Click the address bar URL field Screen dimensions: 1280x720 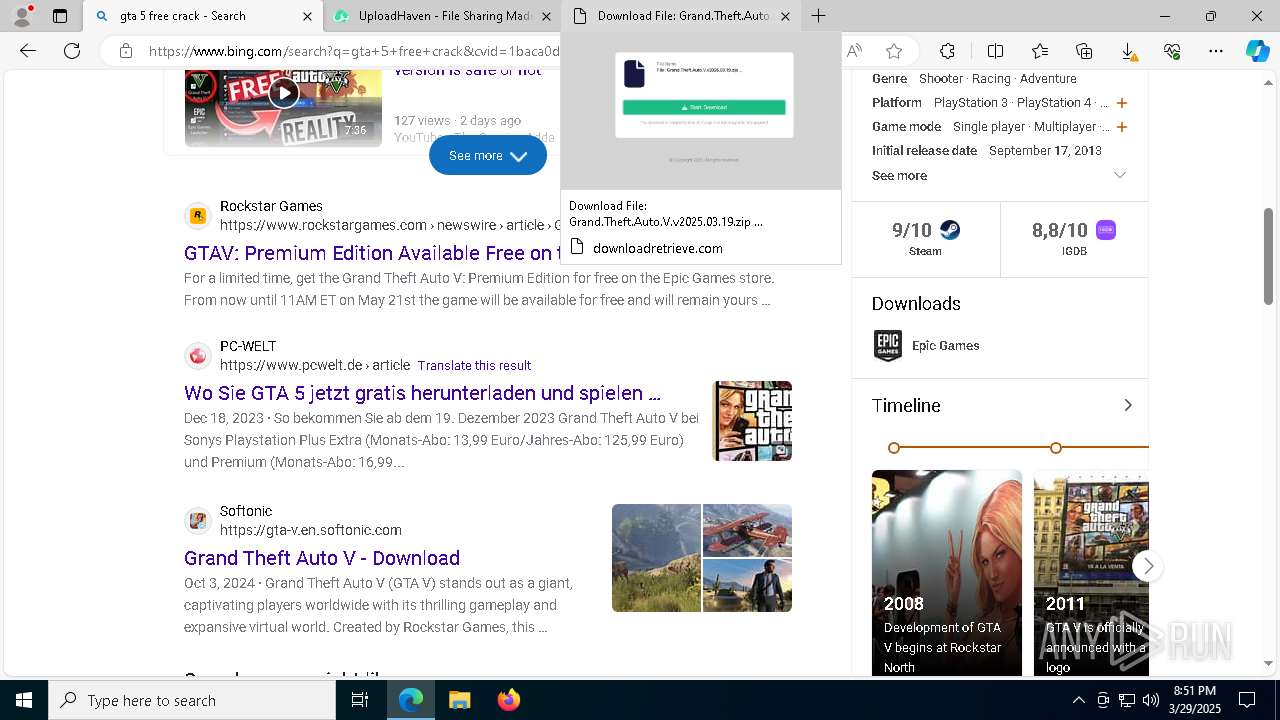coord(352,51)
